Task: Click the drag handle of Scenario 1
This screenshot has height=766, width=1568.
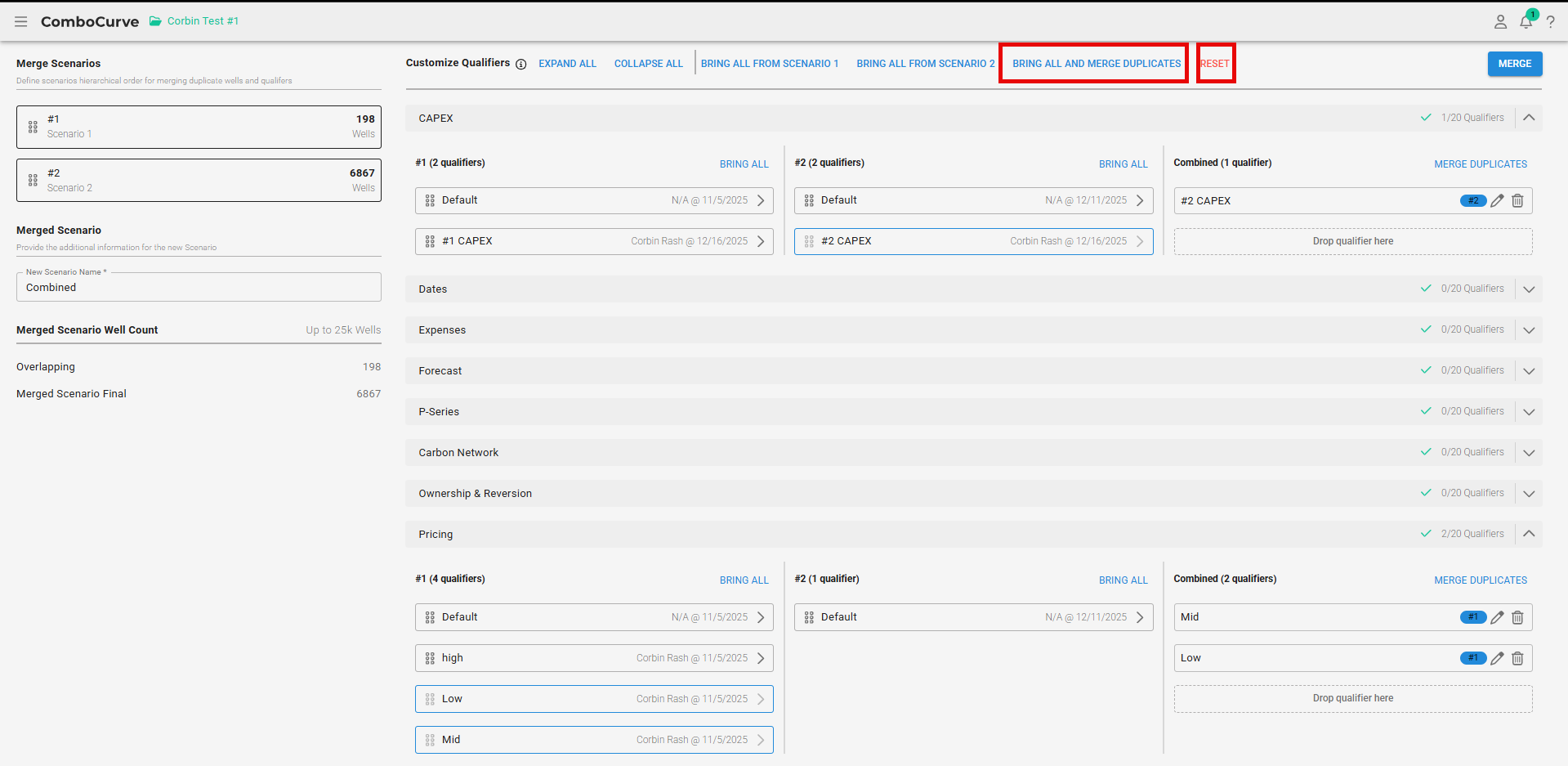Action: pyautogui.click(x=33, y=127)
